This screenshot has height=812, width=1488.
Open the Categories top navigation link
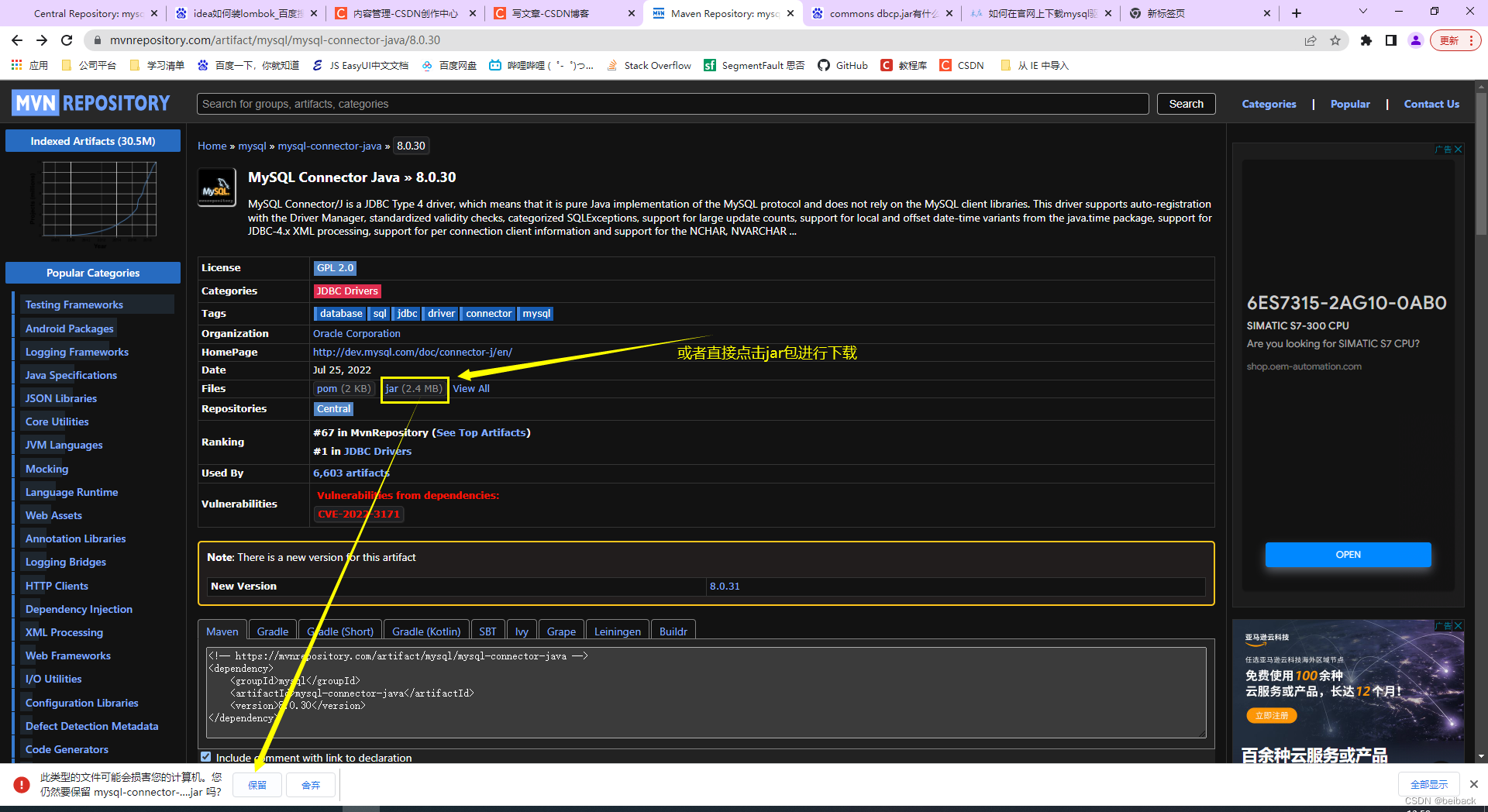pos(1269,104)
